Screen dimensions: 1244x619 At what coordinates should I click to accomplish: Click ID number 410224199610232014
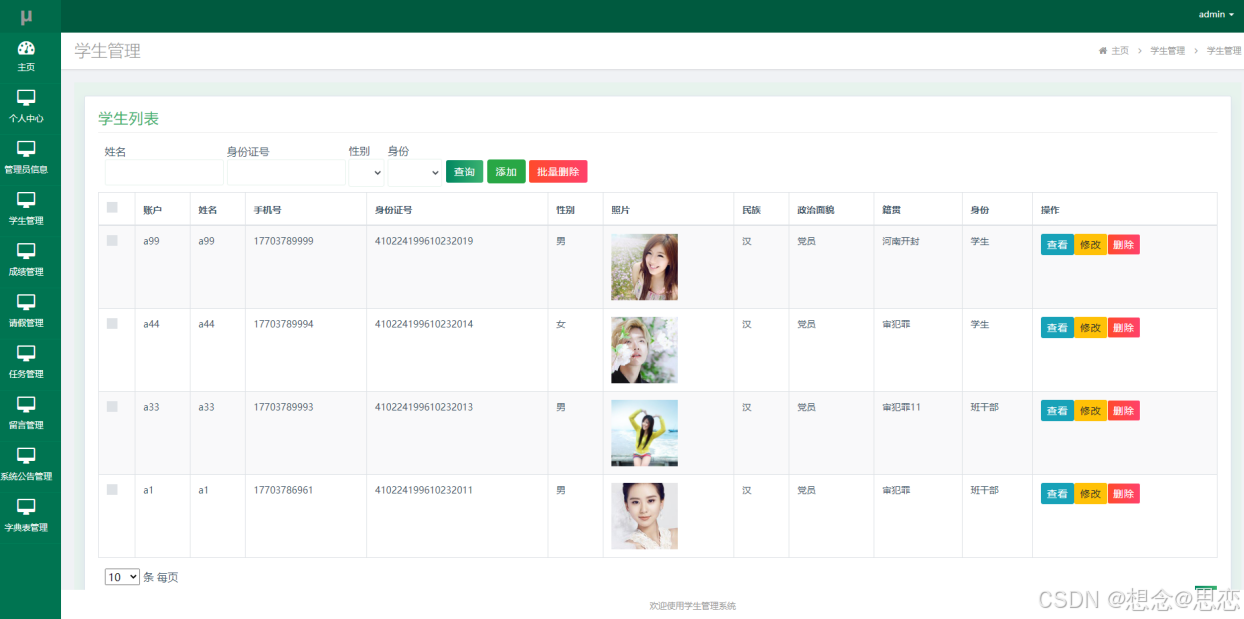pyautogui.click(x=424, y=324)
